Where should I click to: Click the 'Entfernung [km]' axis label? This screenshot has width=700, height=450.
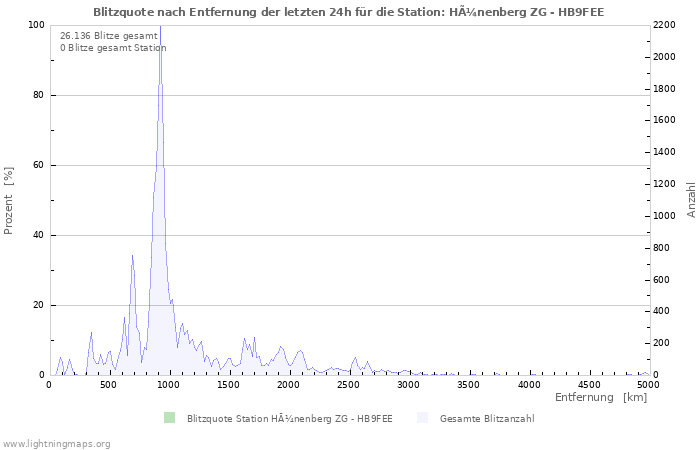(601, 397)
